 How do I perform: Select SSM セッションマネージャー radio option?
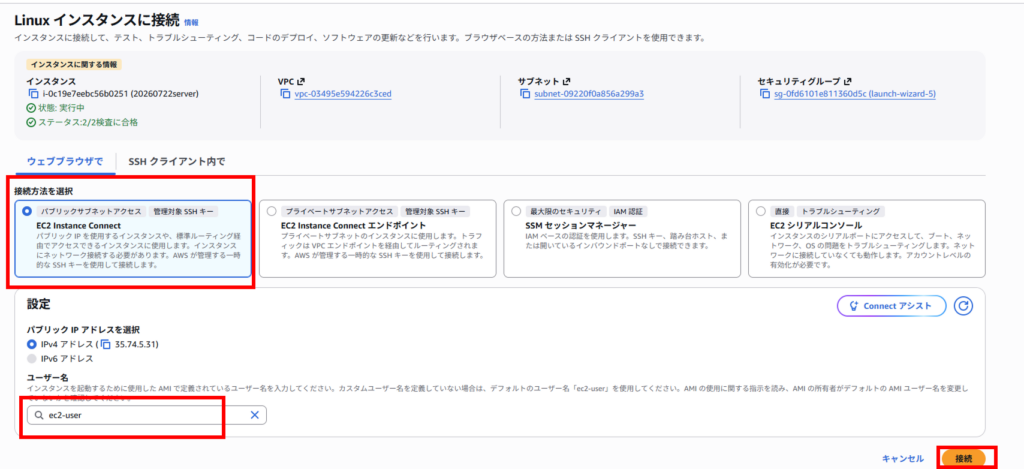pyautogui.click(x=516, y=212)
